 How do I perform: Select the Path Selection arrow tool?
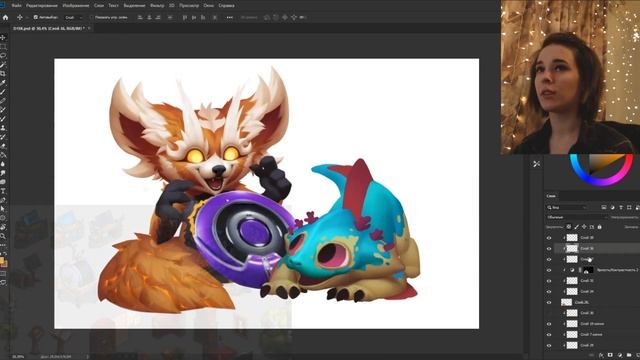point(3,209)
